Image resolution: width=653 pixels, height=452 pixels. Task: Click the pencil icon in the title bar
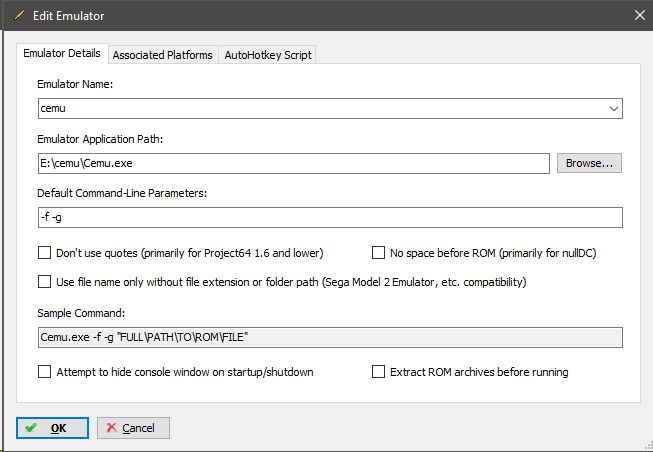pos(19,15)
